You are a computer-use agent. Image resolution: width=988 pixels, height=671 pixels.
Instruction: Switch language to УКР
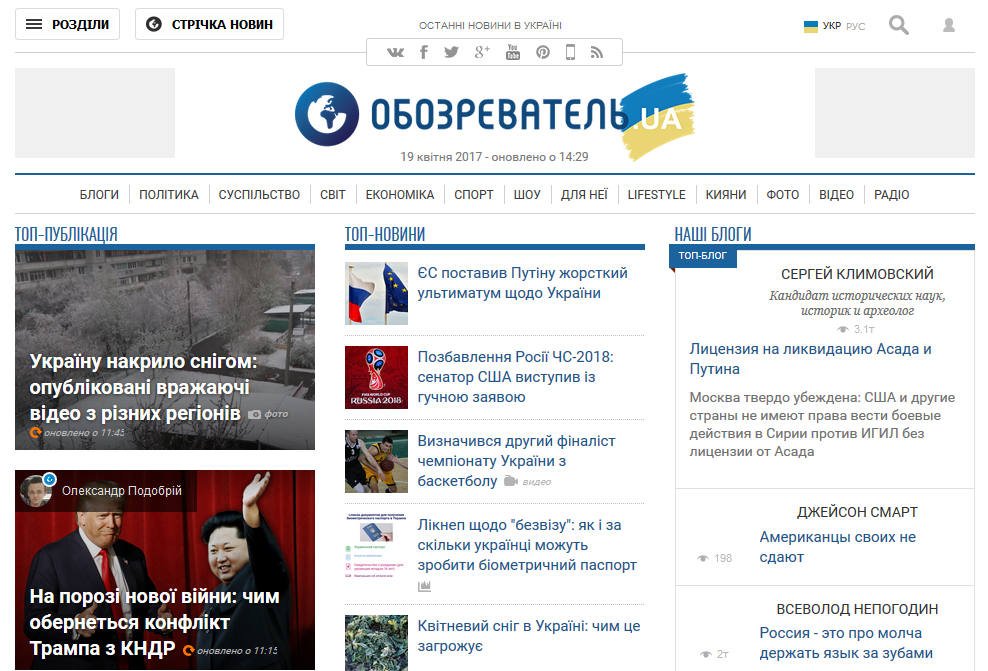[831, 26]
